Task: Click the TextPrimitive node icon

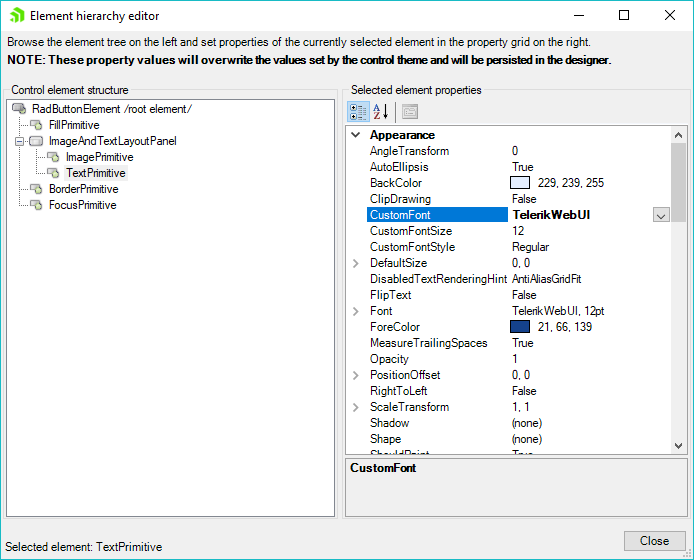Action: coord(53,173)
